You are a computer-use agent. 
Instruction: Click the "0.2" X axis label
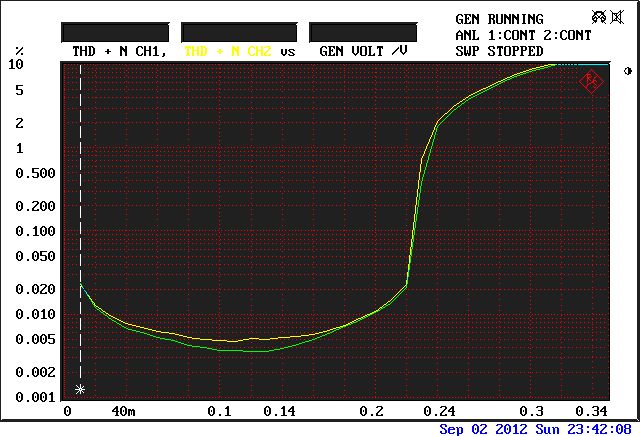click(372, 411)
